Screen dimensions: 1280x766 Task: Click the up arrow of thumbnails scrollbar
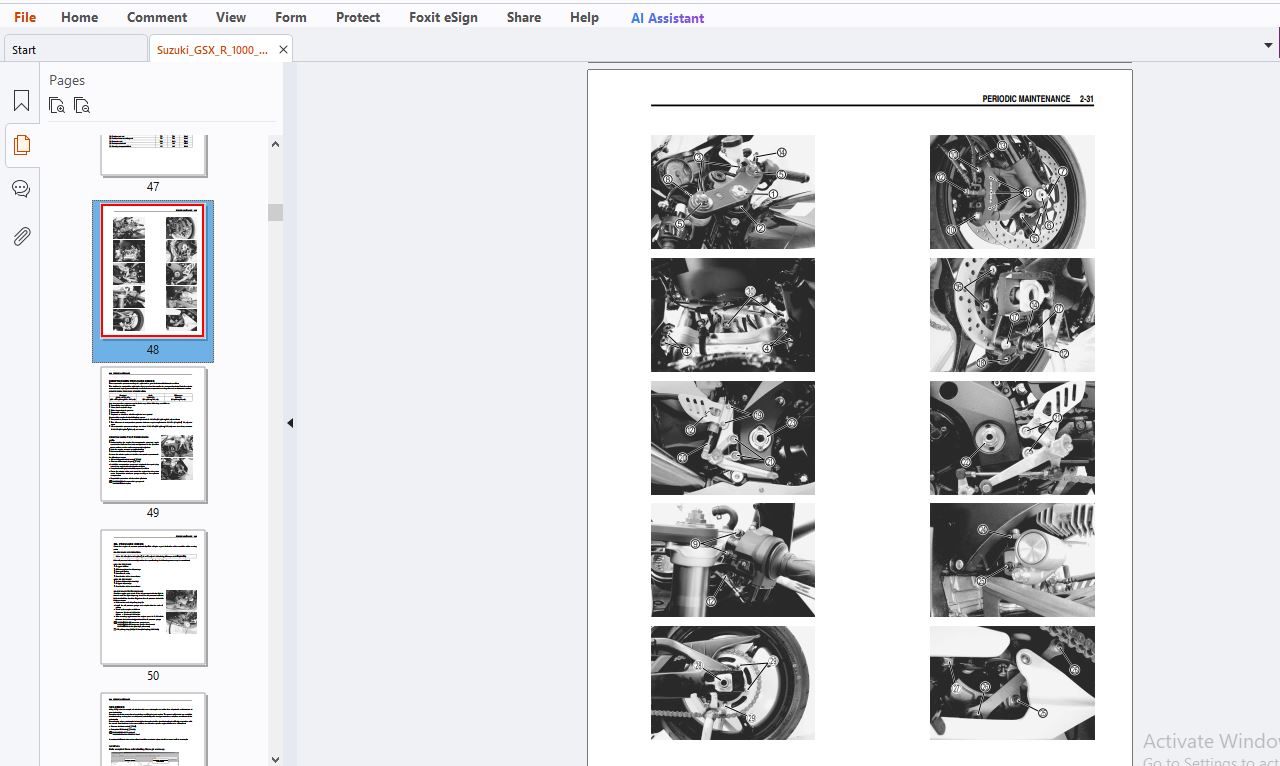click(275, 144)
